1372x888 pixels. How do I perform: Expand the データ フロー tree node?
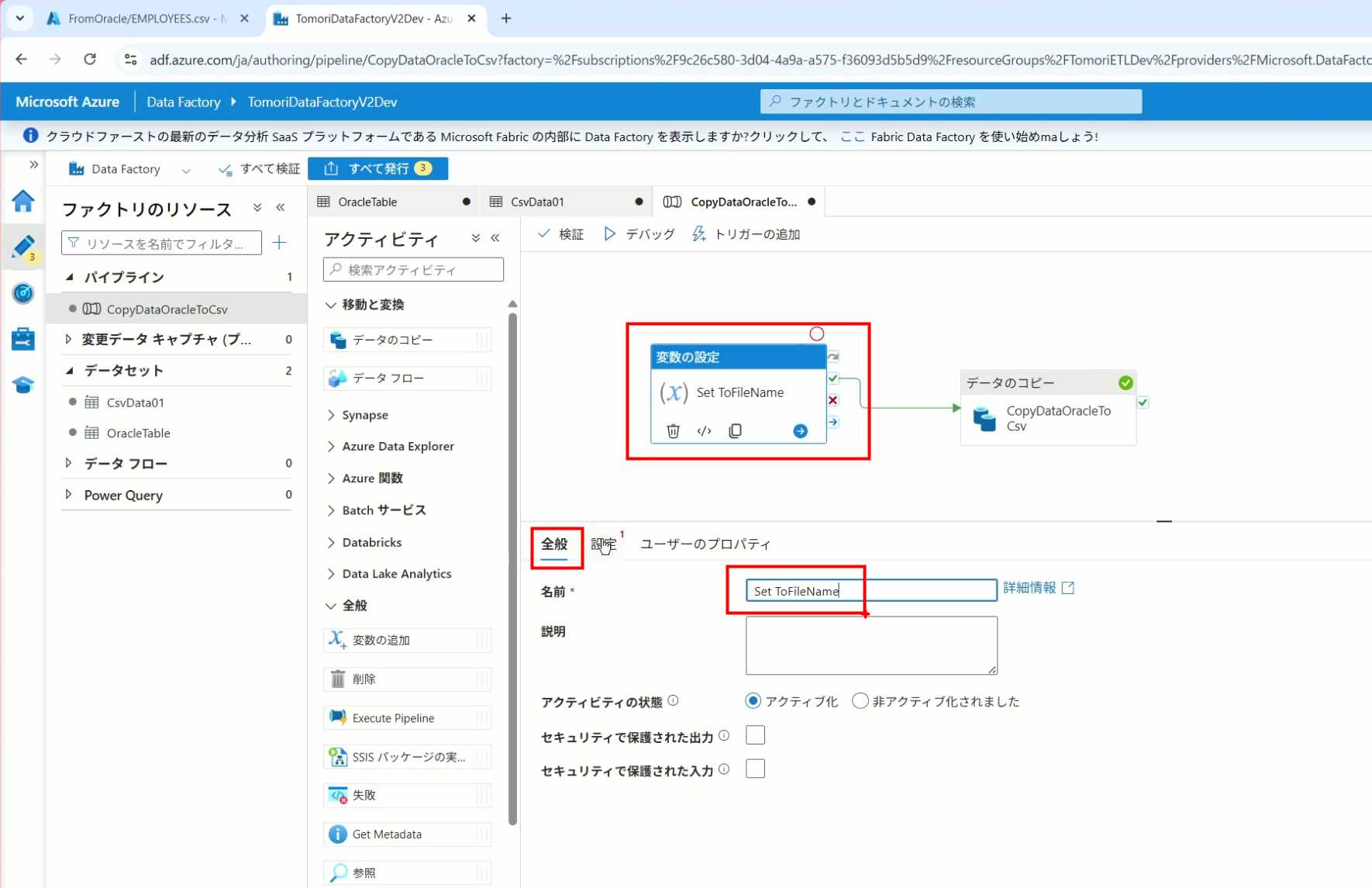click(69, 463)
